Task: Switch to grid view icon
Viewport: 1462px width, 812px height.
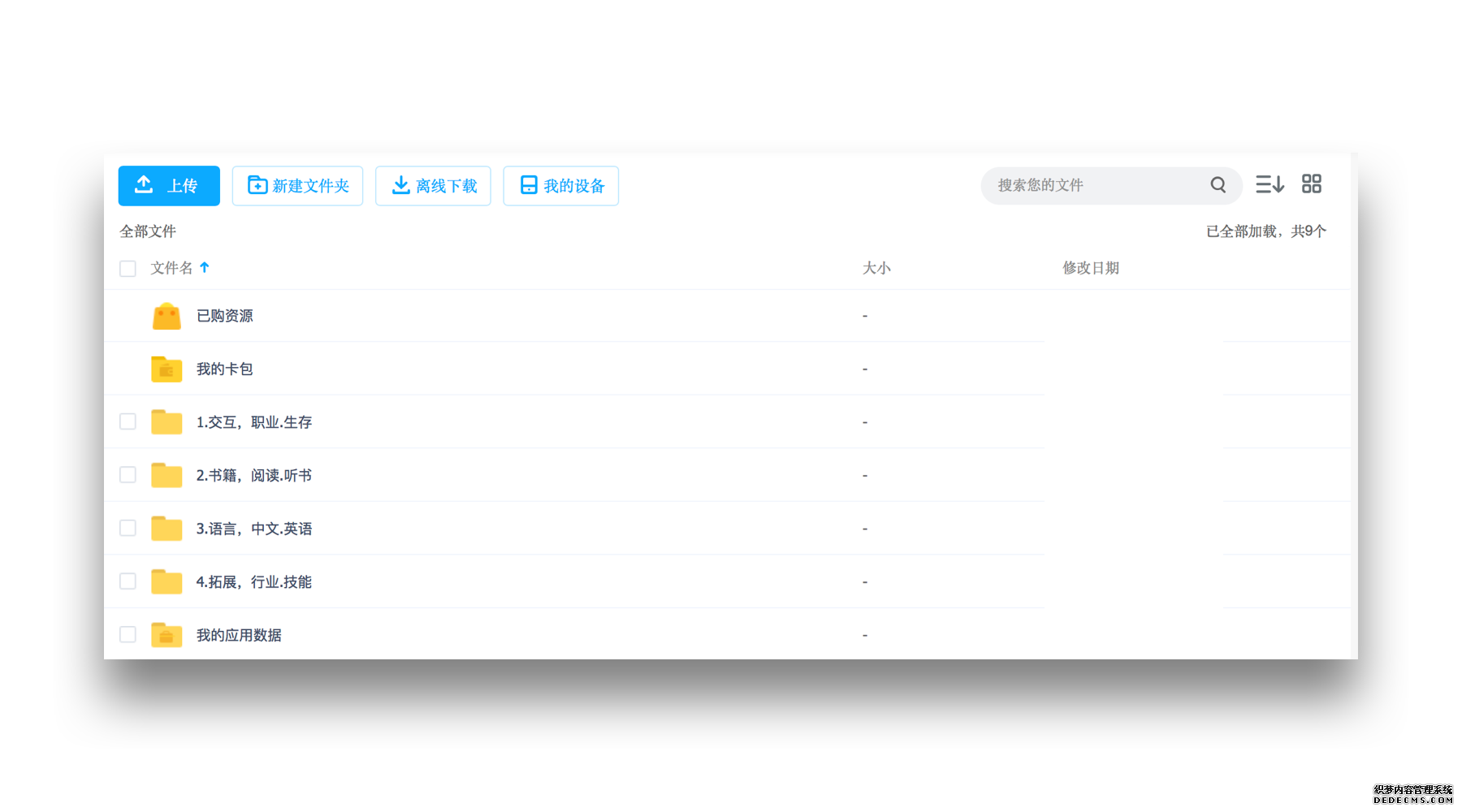Action: [x=1312, y=184]
